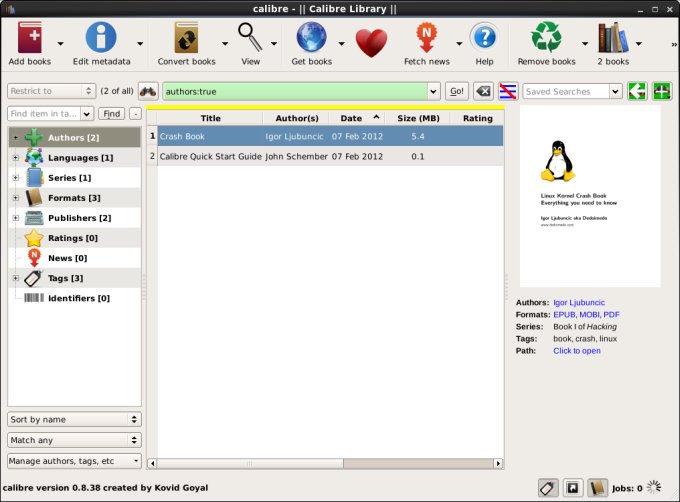Click the Linux Kernel Crash Book cover

click(x=590, y=196)
